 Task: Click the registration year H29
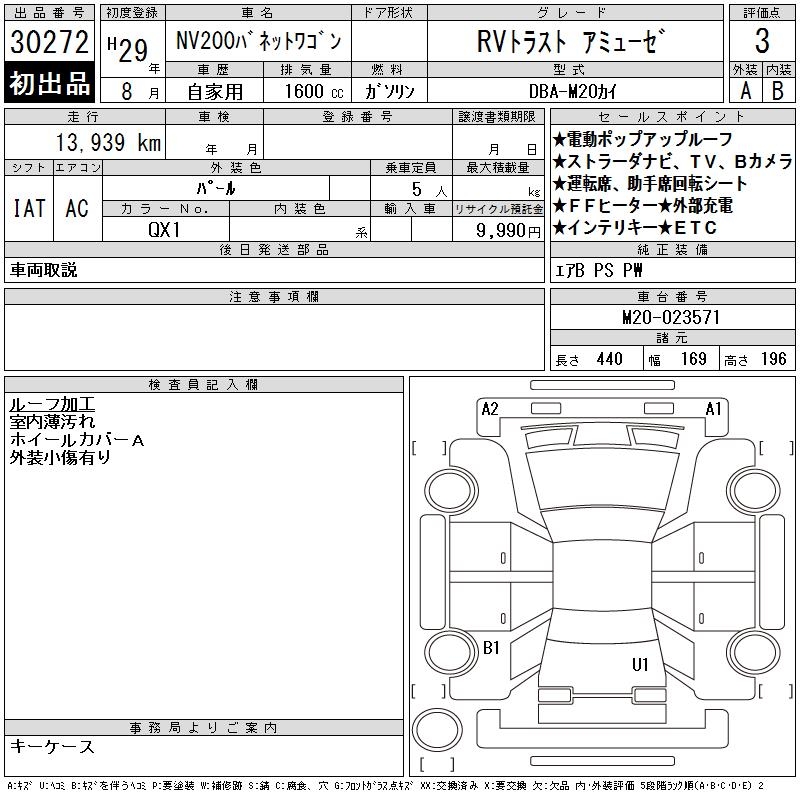point(128,50)
